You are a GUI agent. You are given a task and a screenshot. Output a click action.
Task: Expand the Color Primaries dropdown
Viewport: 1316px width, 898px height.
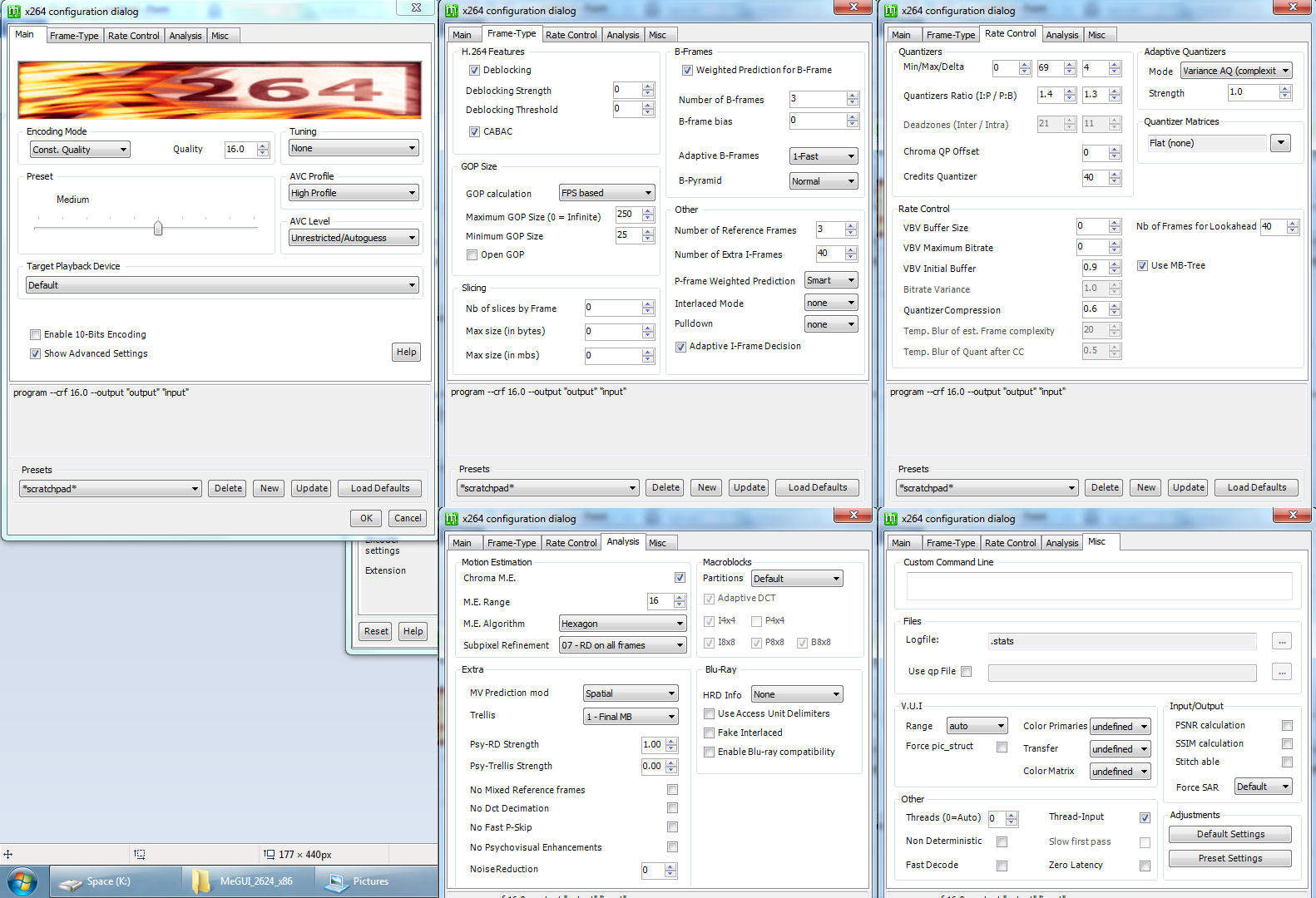pos(1120,727)
